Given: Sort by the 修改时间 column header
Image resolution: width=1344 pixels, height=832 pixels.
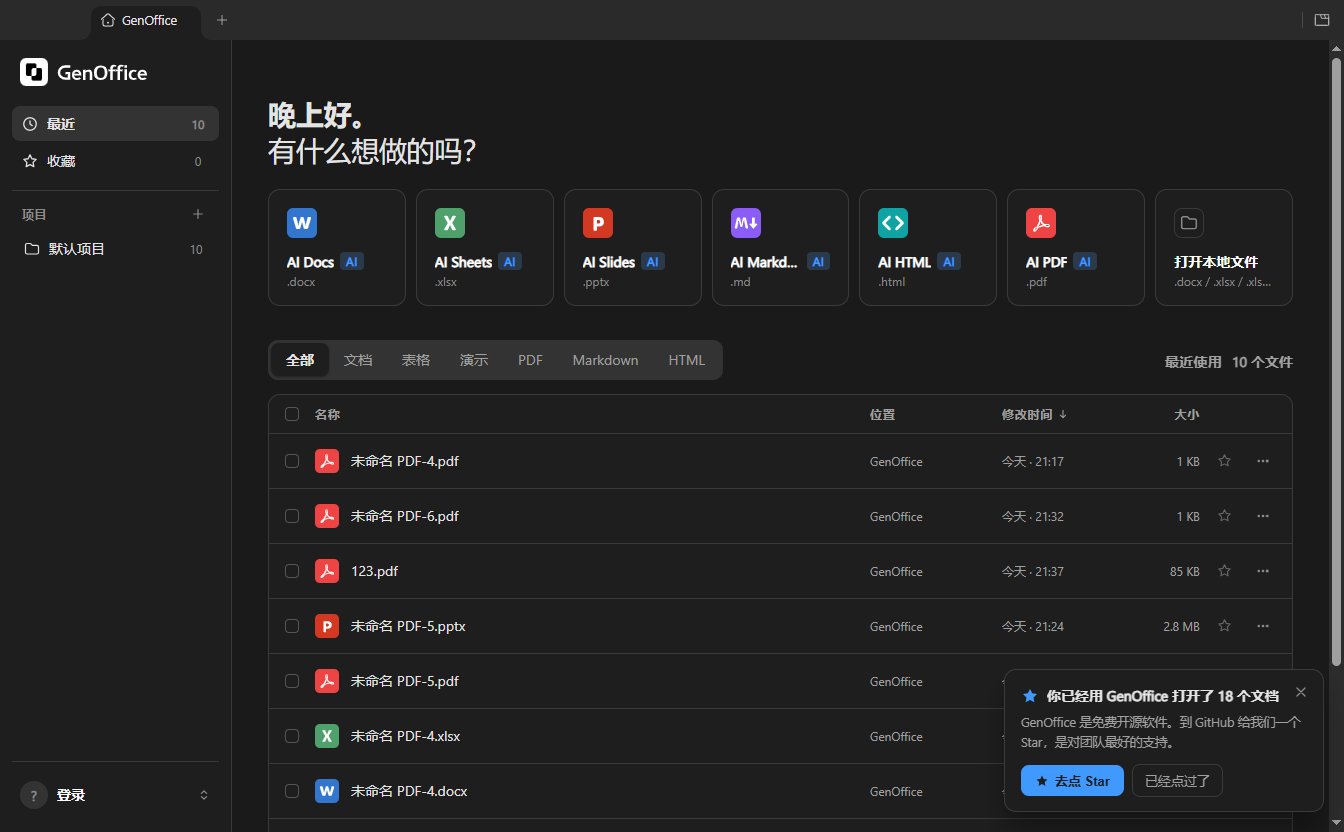Looking at the screenshot, I should click(x=1034, y=414).
